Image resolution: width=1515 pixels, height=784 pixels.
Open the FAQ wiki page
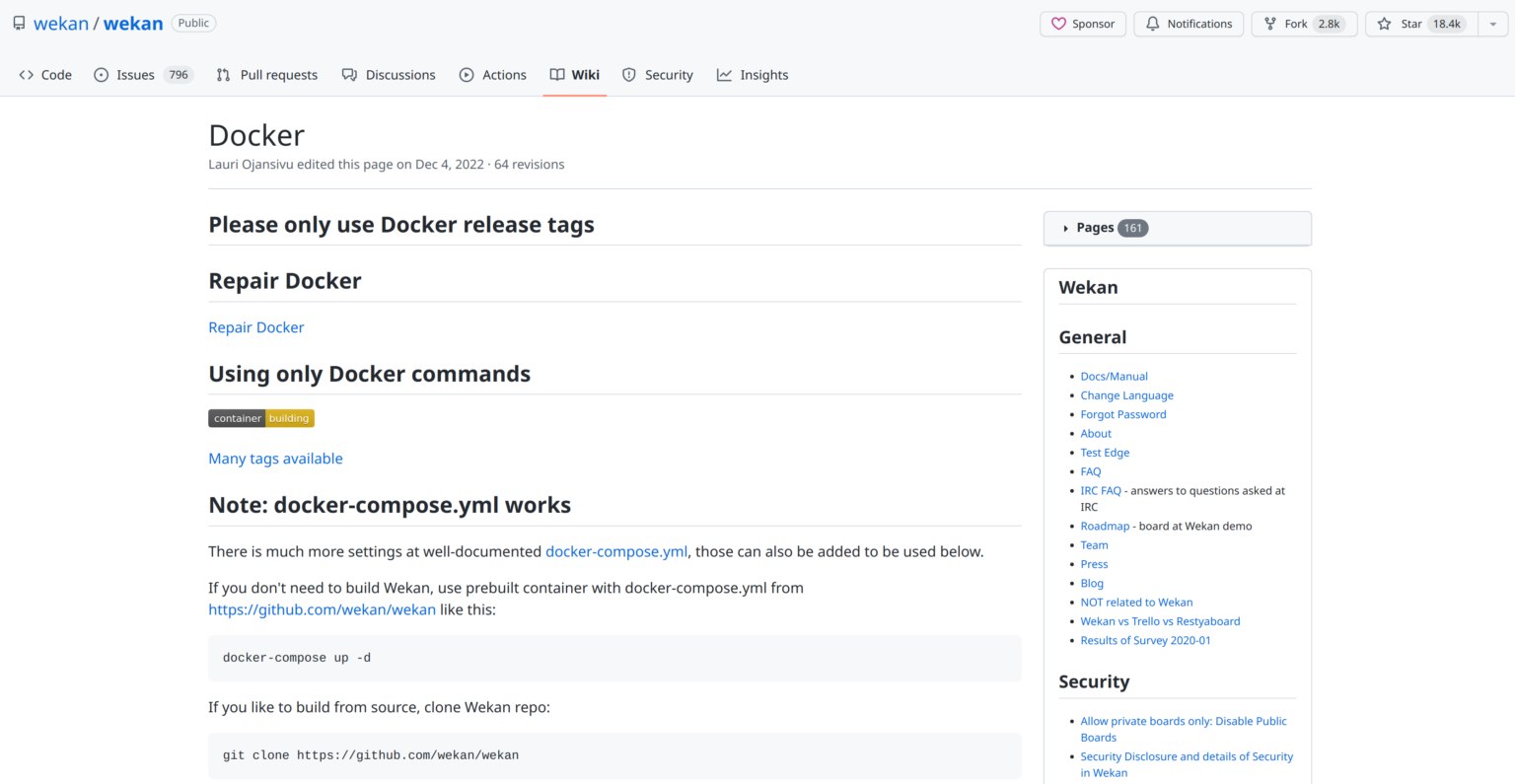[x=1090, y=470]
